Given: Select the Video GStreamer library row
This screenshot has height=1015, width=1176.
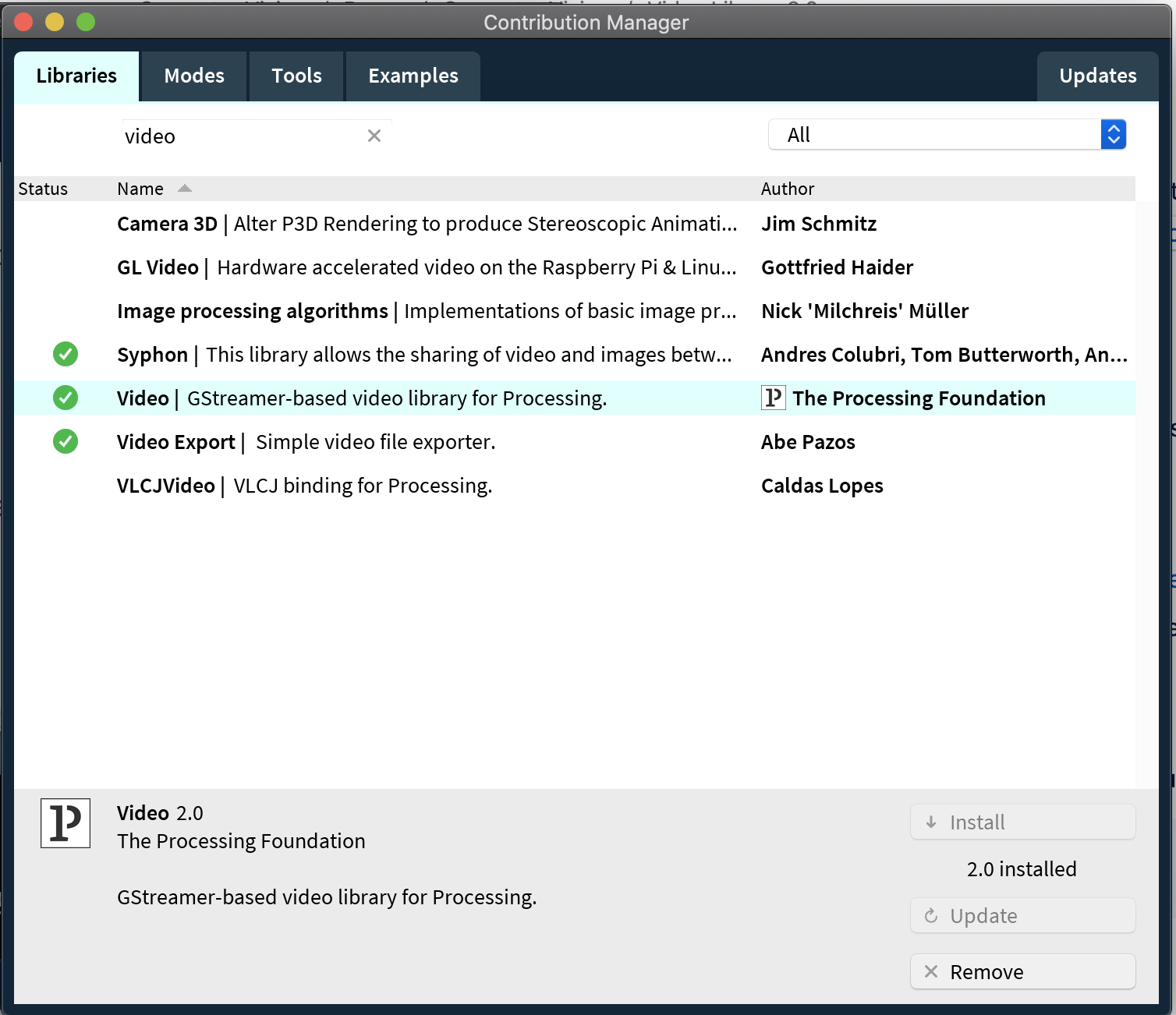Looking at the screenshot, I should coord(575,398).
